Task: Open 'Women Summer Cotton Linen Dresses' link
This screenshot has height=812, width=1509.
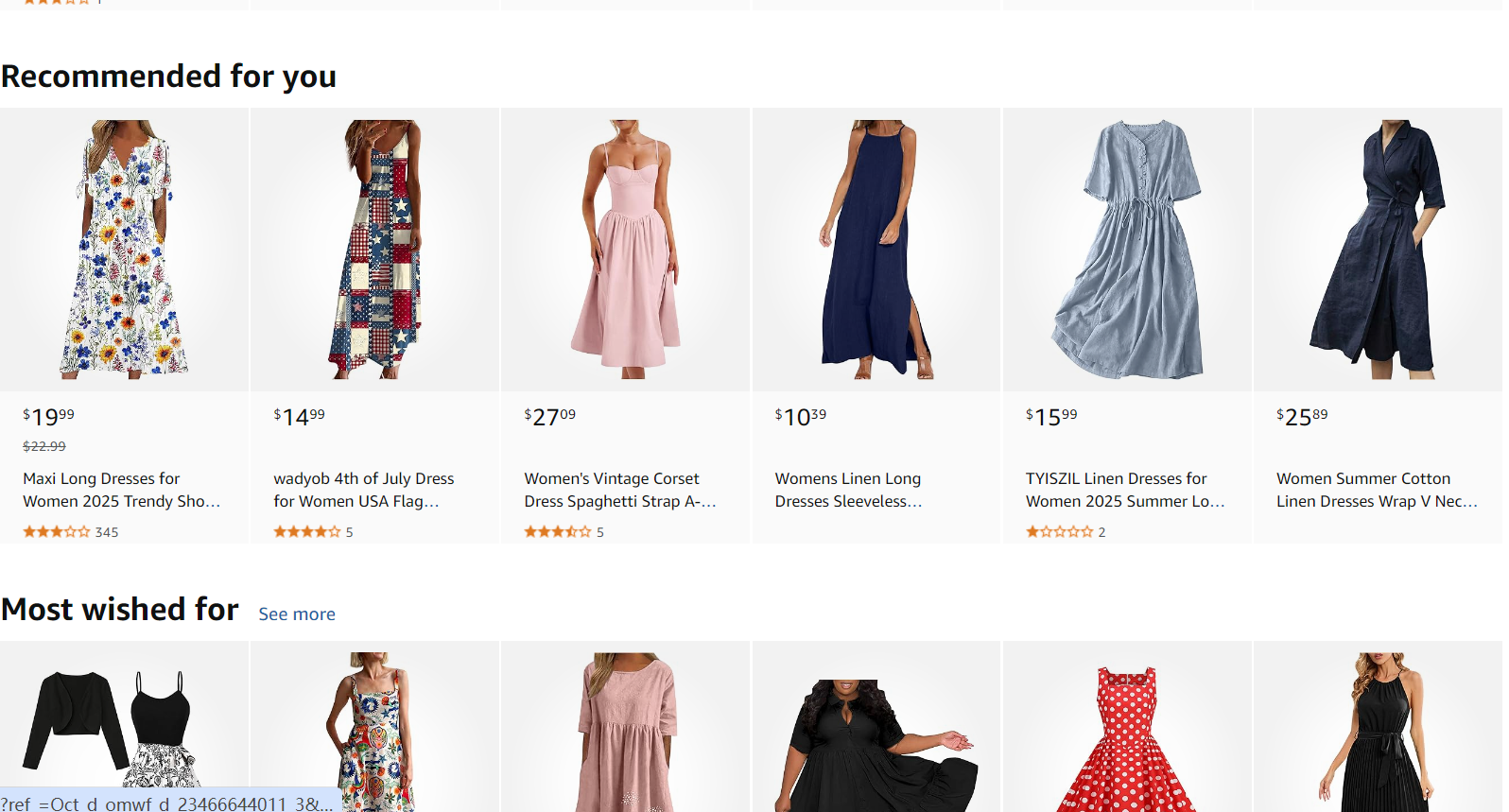Action: tap(1377, 490)
